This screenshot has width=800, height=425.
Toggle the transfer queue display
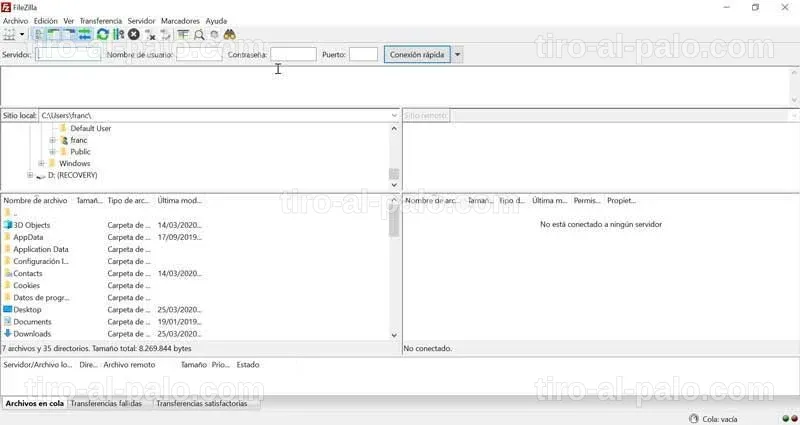84,35
